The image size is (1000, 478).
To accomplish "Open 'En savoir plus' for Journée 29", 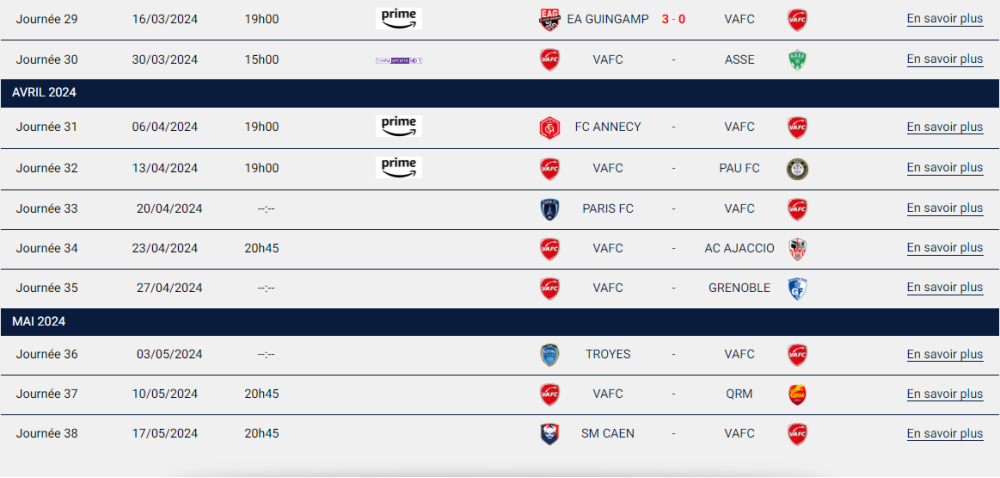I will pyautogui.click(x=944, y=19).
